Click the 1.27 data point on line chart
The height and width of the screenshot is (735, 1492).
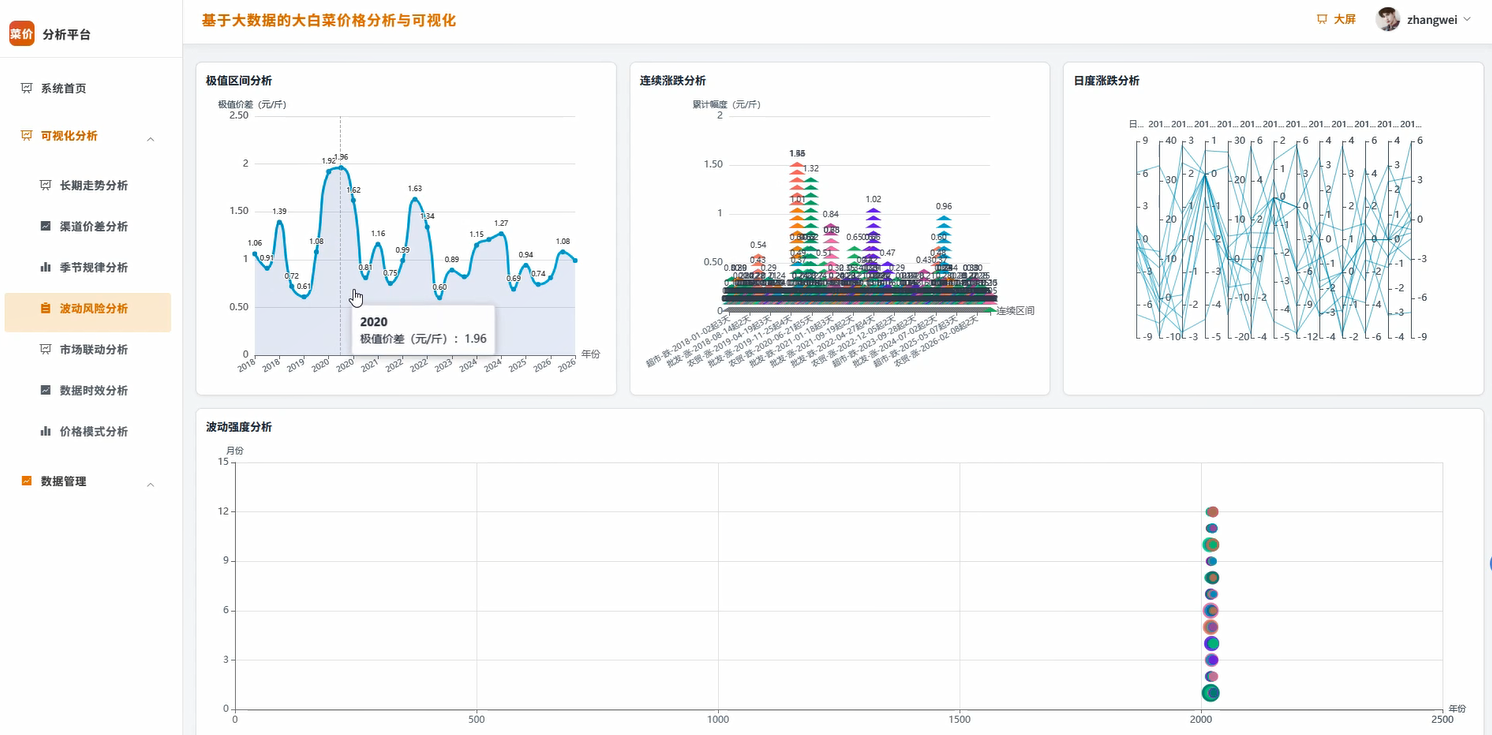tap(501, 234)
